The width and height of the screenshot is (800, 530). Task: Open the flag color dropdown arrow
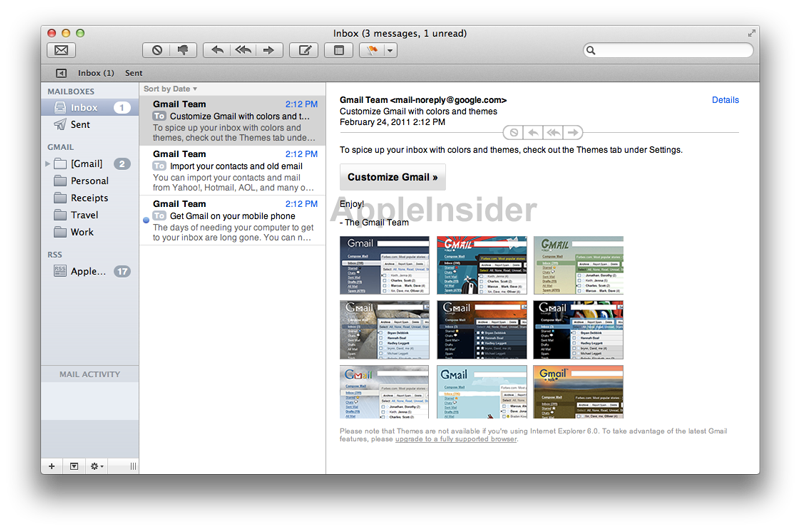tap(390, 50)
